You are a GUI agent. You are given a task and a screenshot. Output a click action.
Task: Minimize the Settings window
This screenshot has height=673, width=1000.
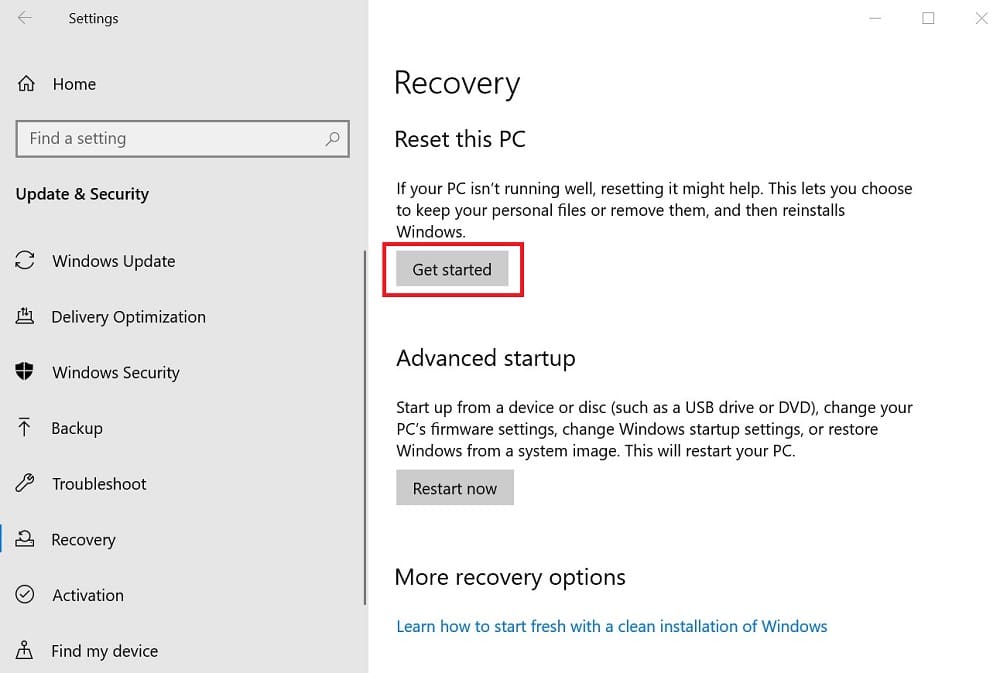coord(875,18)
